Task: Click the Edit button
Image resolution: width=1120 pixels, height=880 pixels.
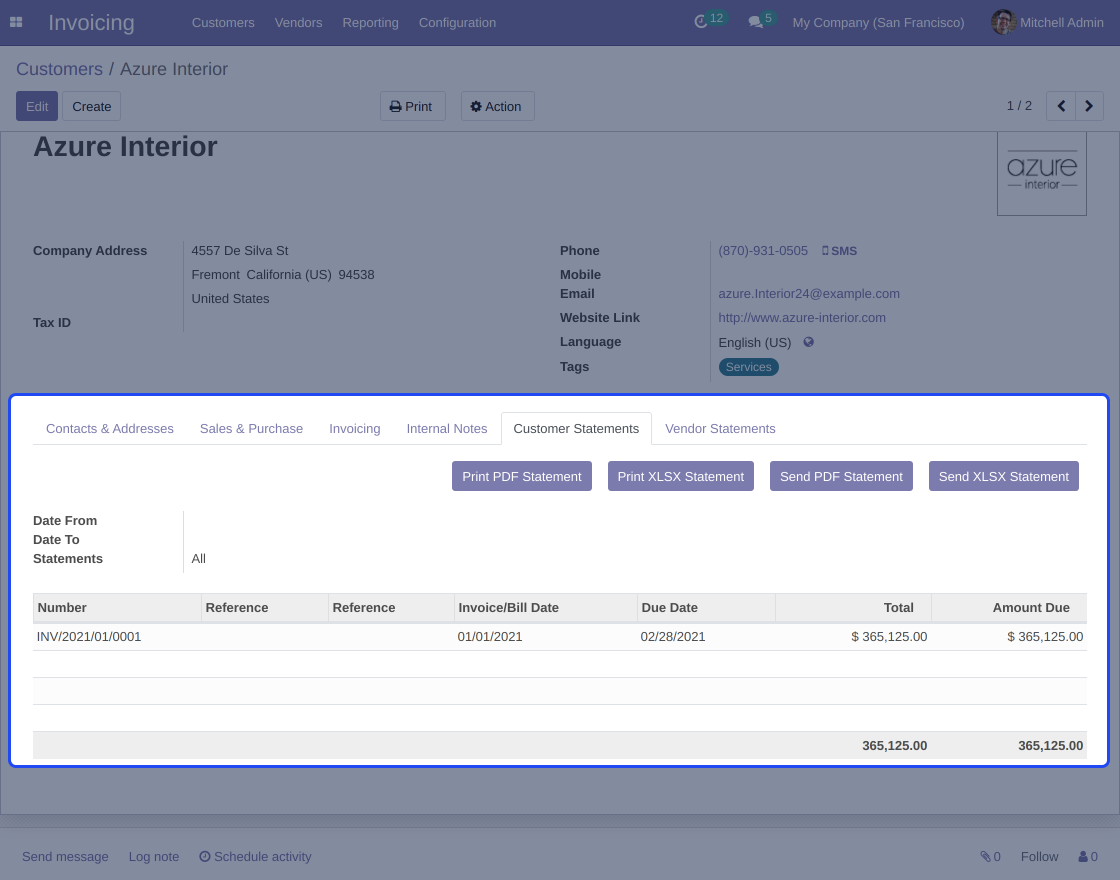Action: click(37, 106)
